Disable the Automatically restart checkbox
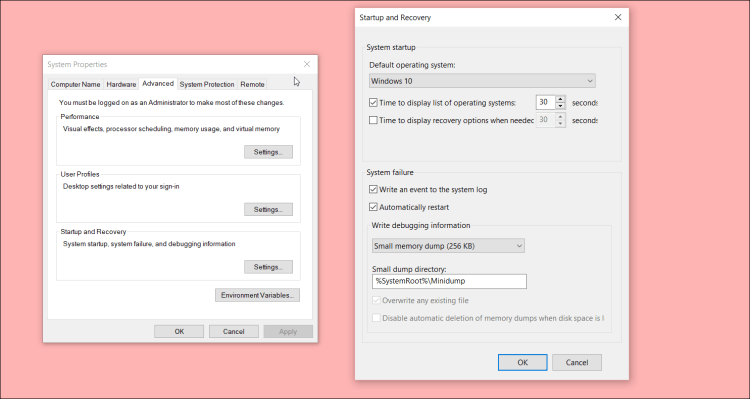 [x=373, y=207]
